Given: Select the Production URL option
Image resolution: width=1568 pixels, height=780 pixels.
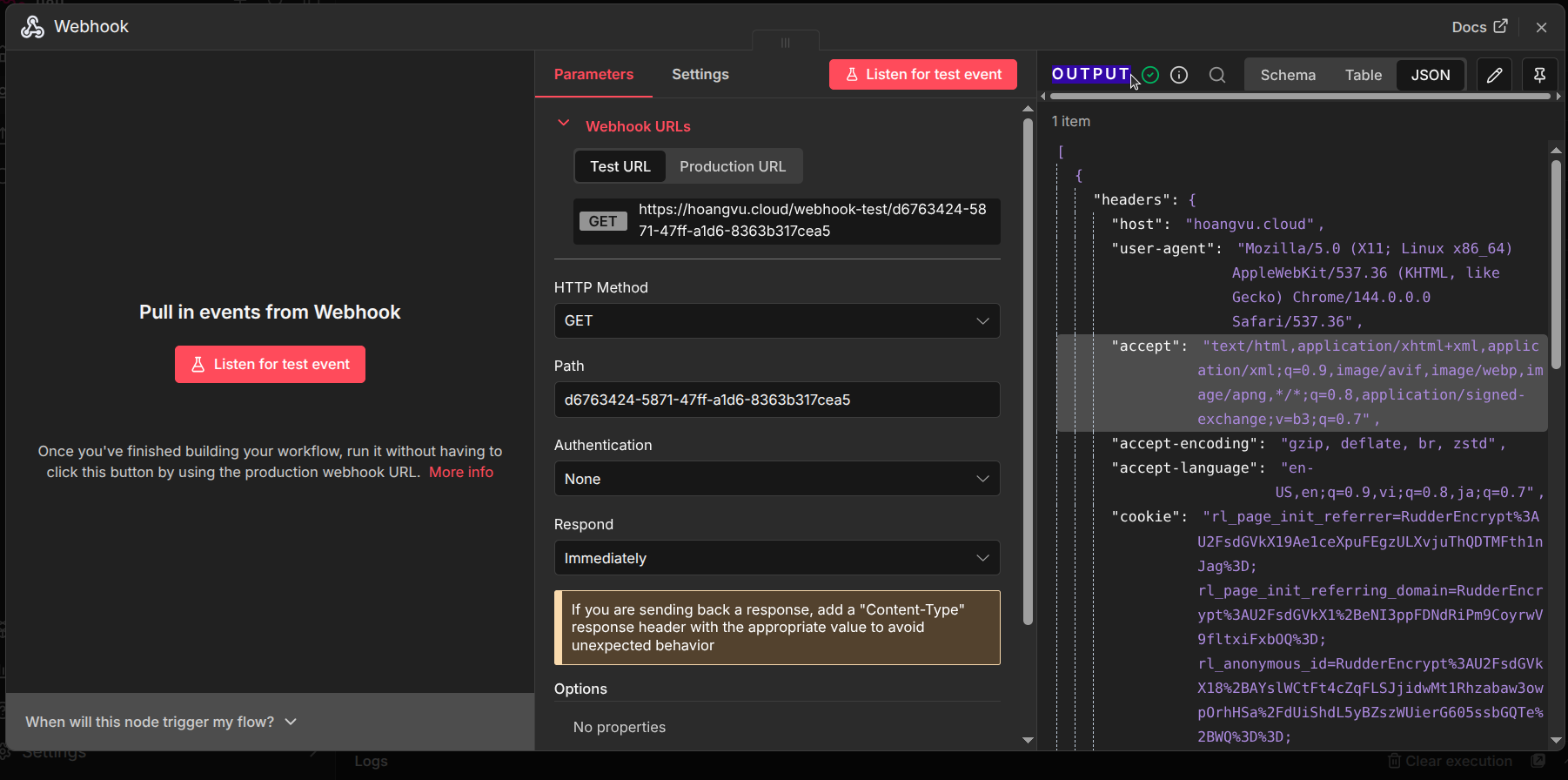Looking at the screenshot, I should tap(733, 166).
